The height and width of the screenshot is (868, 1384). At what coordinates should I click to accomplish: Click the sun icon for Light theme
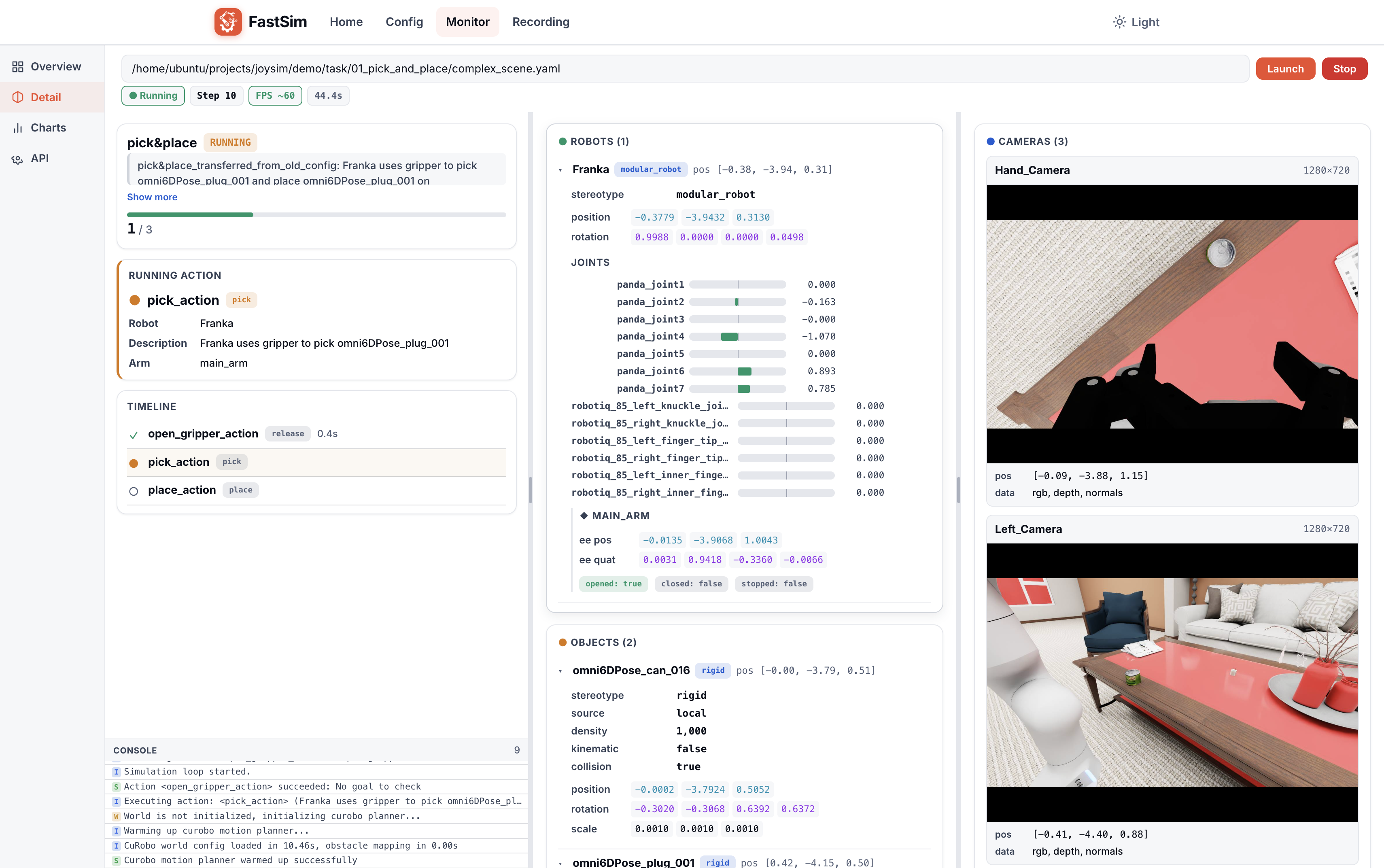pyautogui.click(x=1119, y=22)
